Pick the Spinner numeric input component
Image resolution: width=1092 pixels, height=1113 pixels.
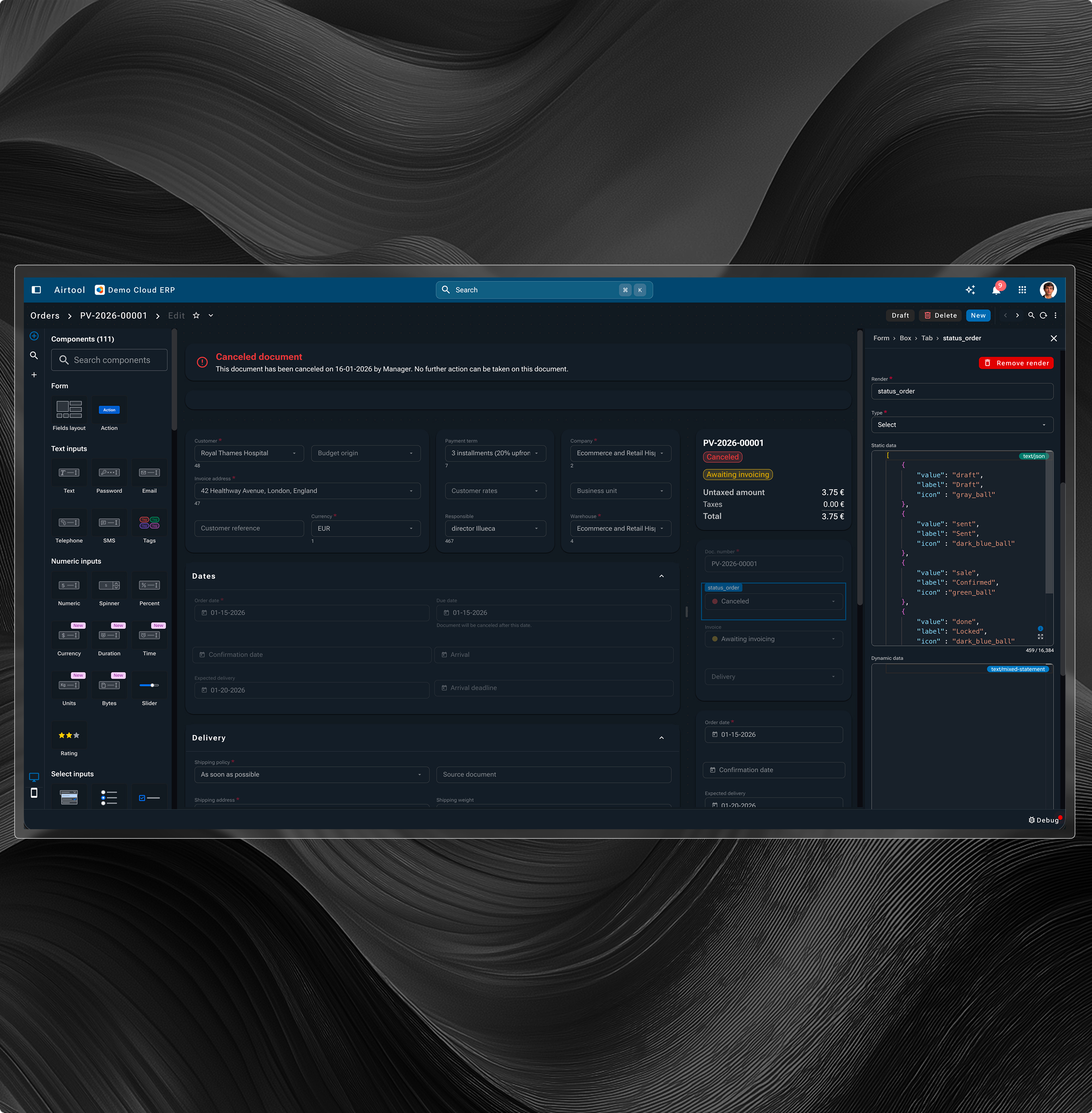109,586
